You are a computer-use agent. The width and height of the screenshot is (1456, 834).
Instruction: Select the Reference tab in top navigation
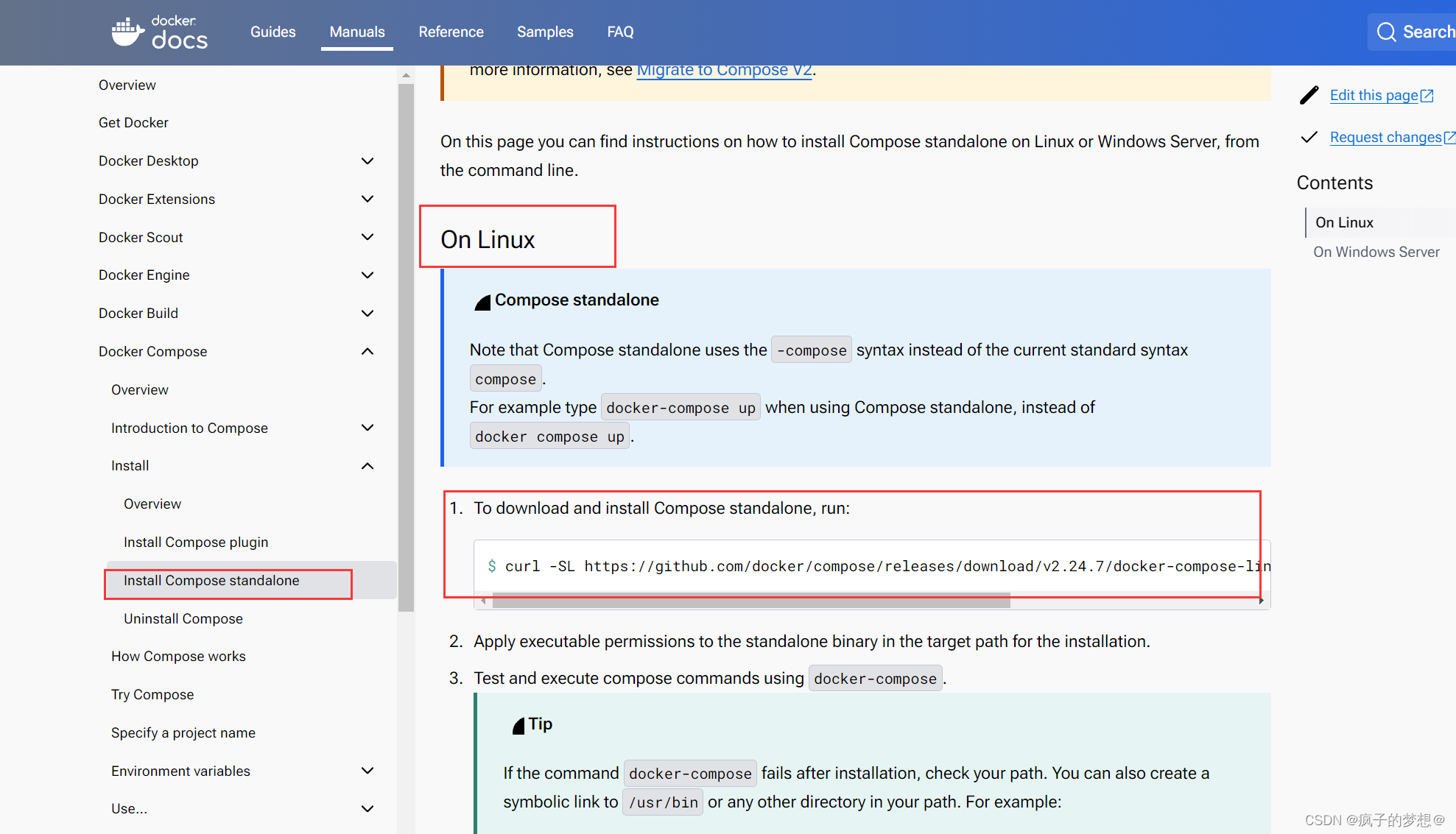click(450, 32)
